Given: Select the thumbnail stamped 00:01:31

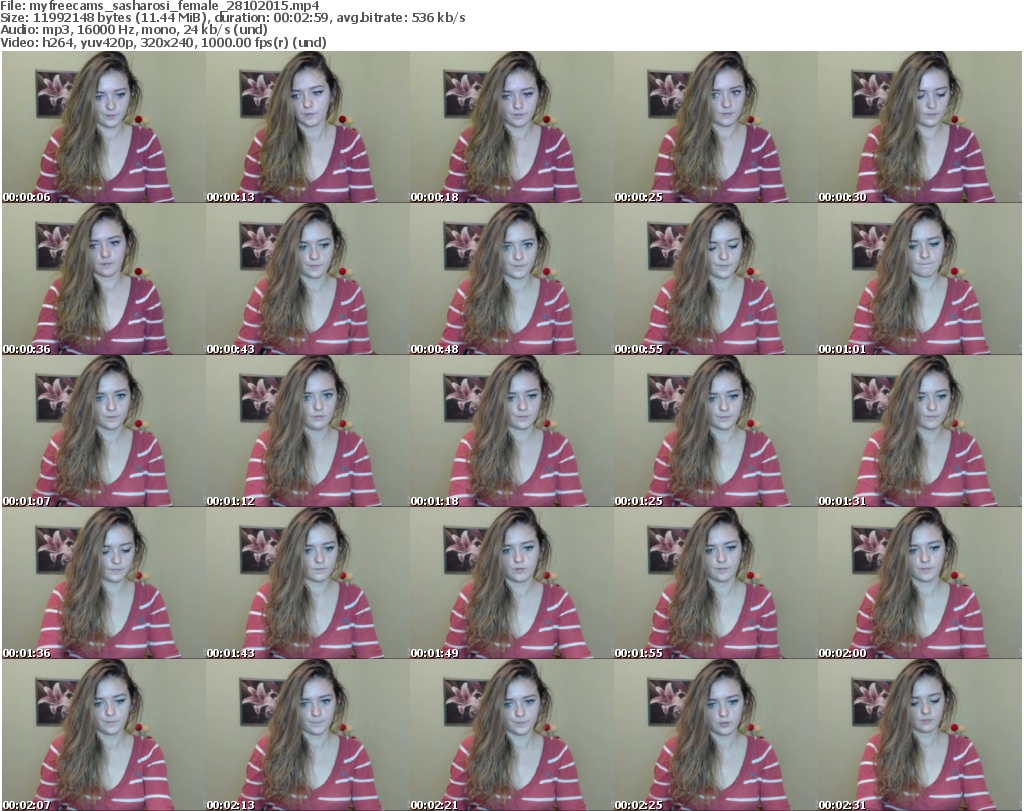Looking at the screenshot, I should click(x=919, y=431).
